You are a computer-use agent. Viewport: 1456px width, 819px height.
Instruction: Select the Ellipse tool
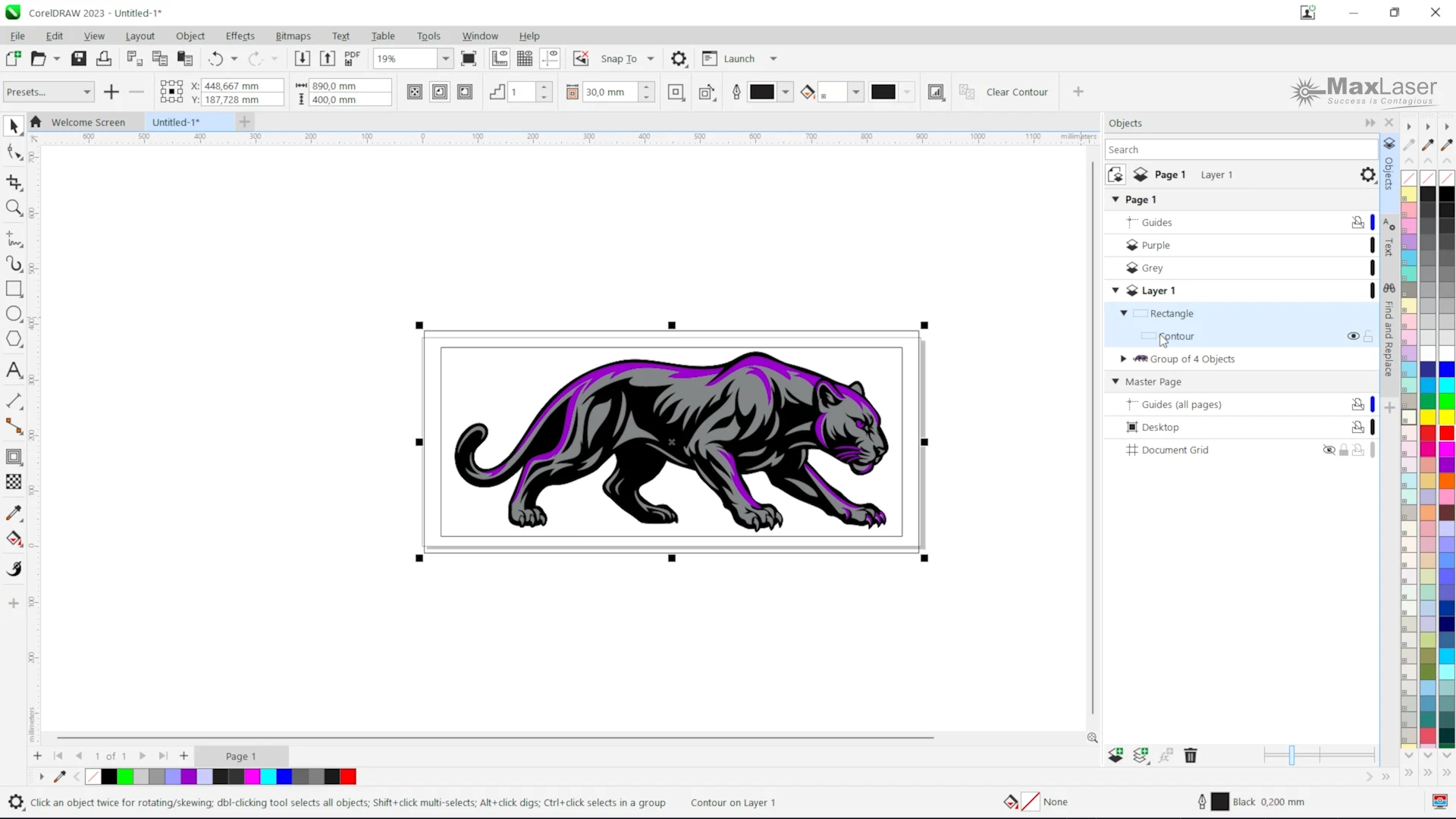pyautogui.click(x=14, y=314)
